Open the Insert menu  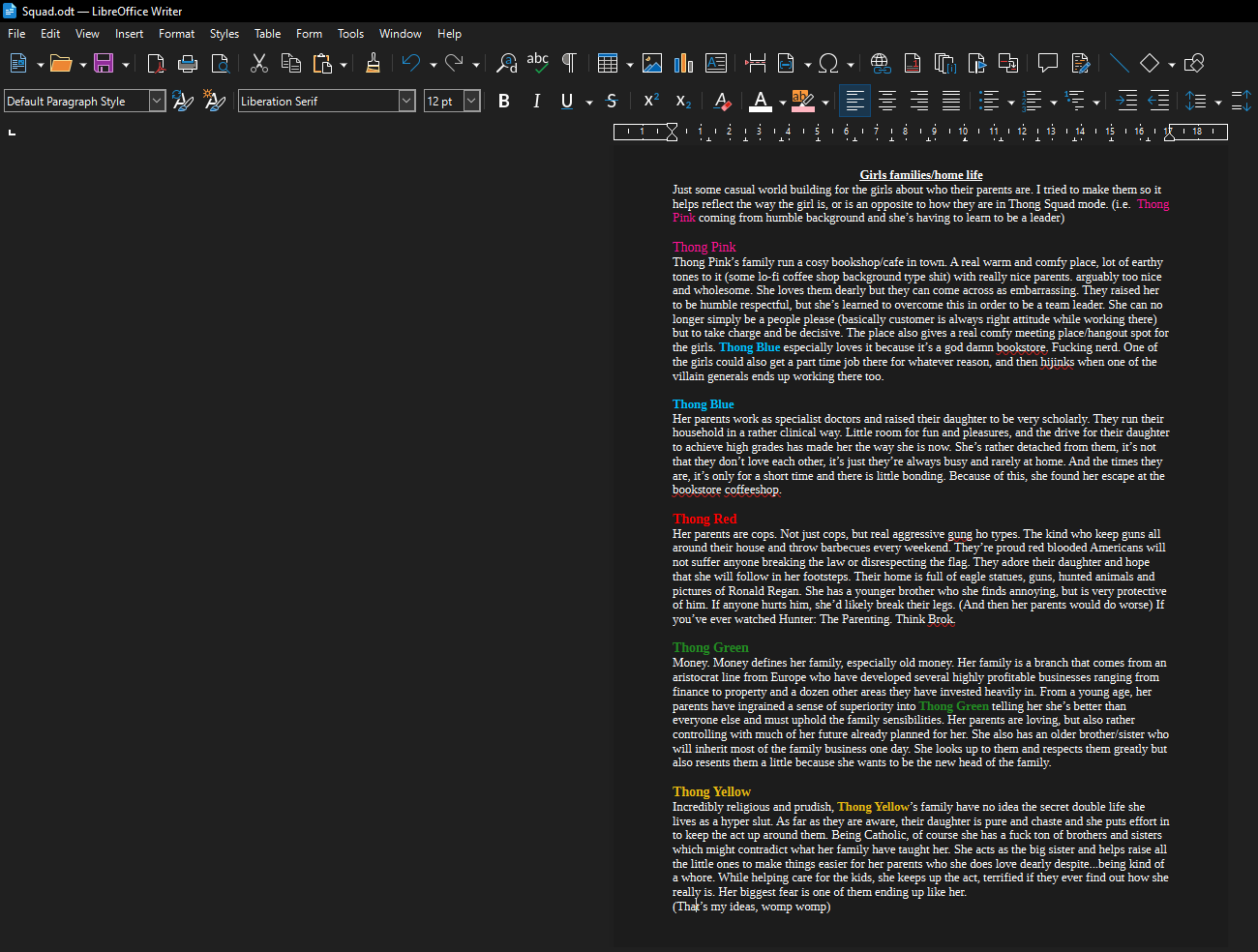(x=129, y=34)
